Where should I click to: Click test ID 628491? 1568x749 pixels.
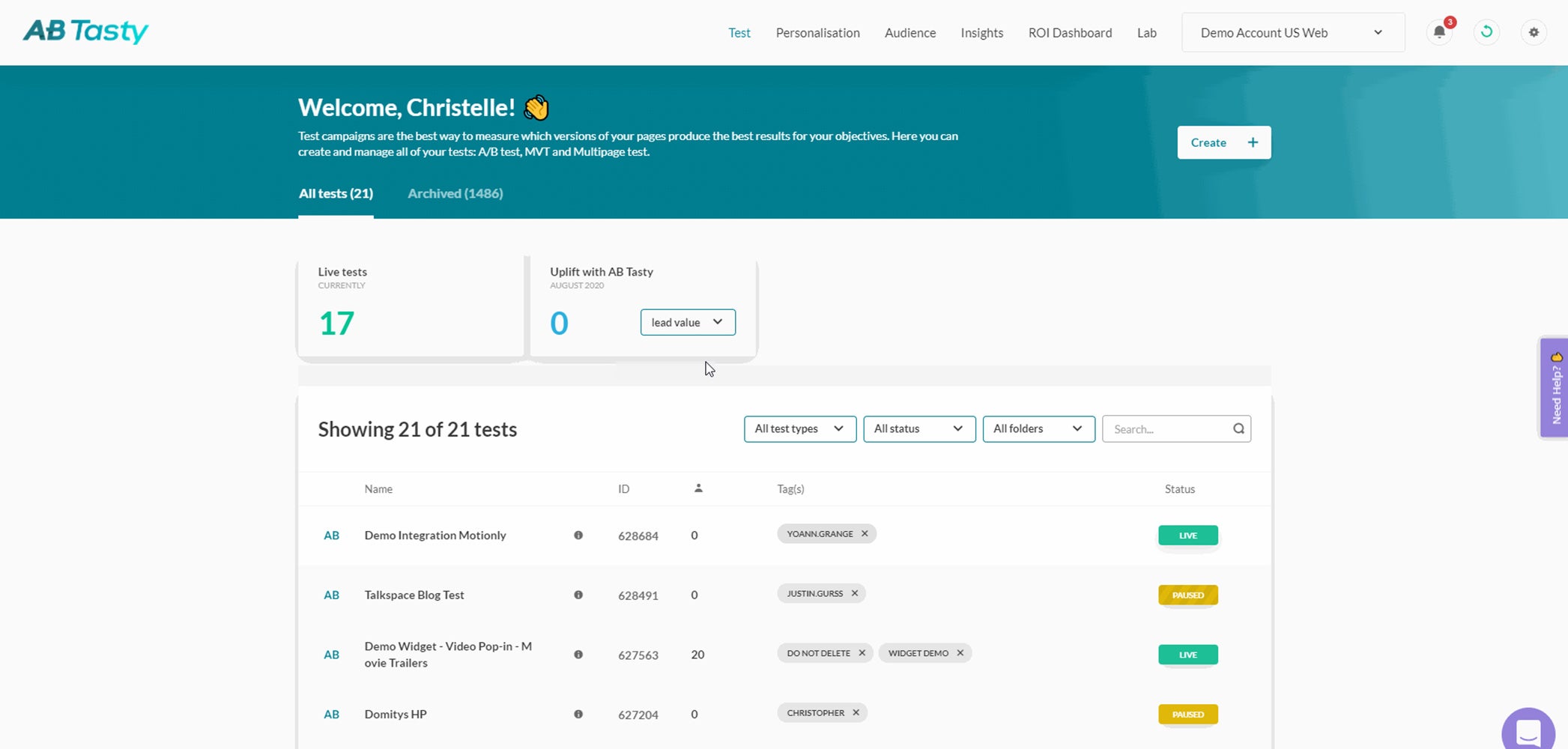pyautogui.click(x=638, y=595)
